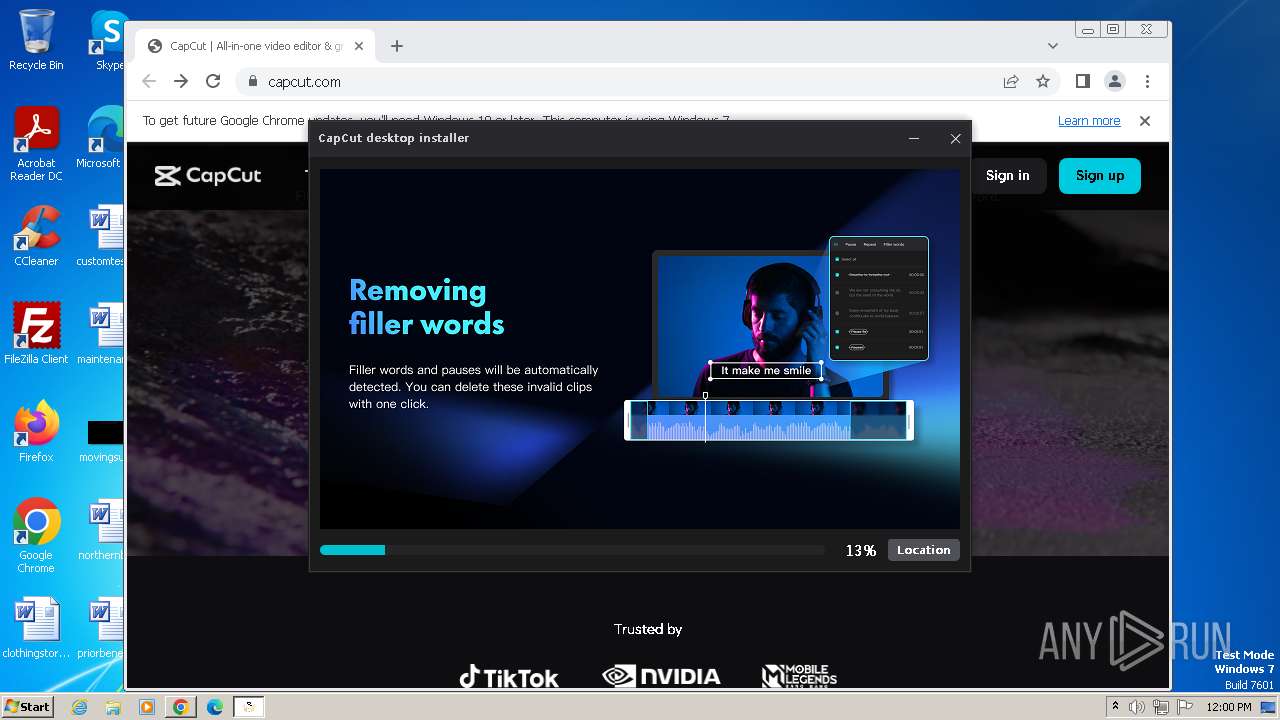Viewport: 1280px width, 720px height.
Task: Click the TikTok logo under Trusted by
Action: [509, 677]
